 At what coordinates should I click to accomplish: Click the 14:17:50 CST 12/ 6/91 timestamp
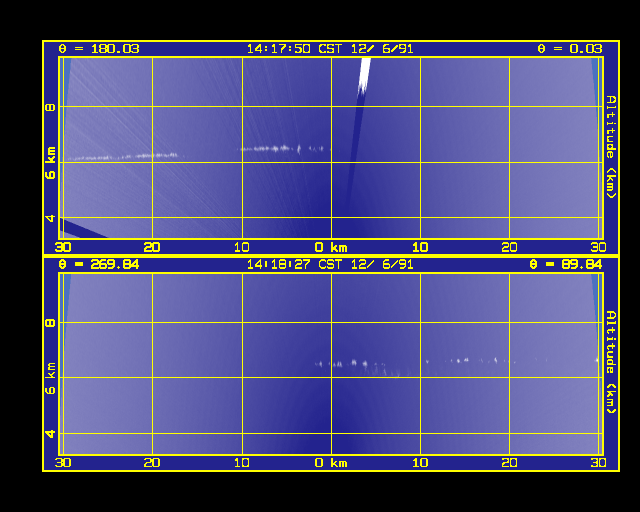point(330,49)
